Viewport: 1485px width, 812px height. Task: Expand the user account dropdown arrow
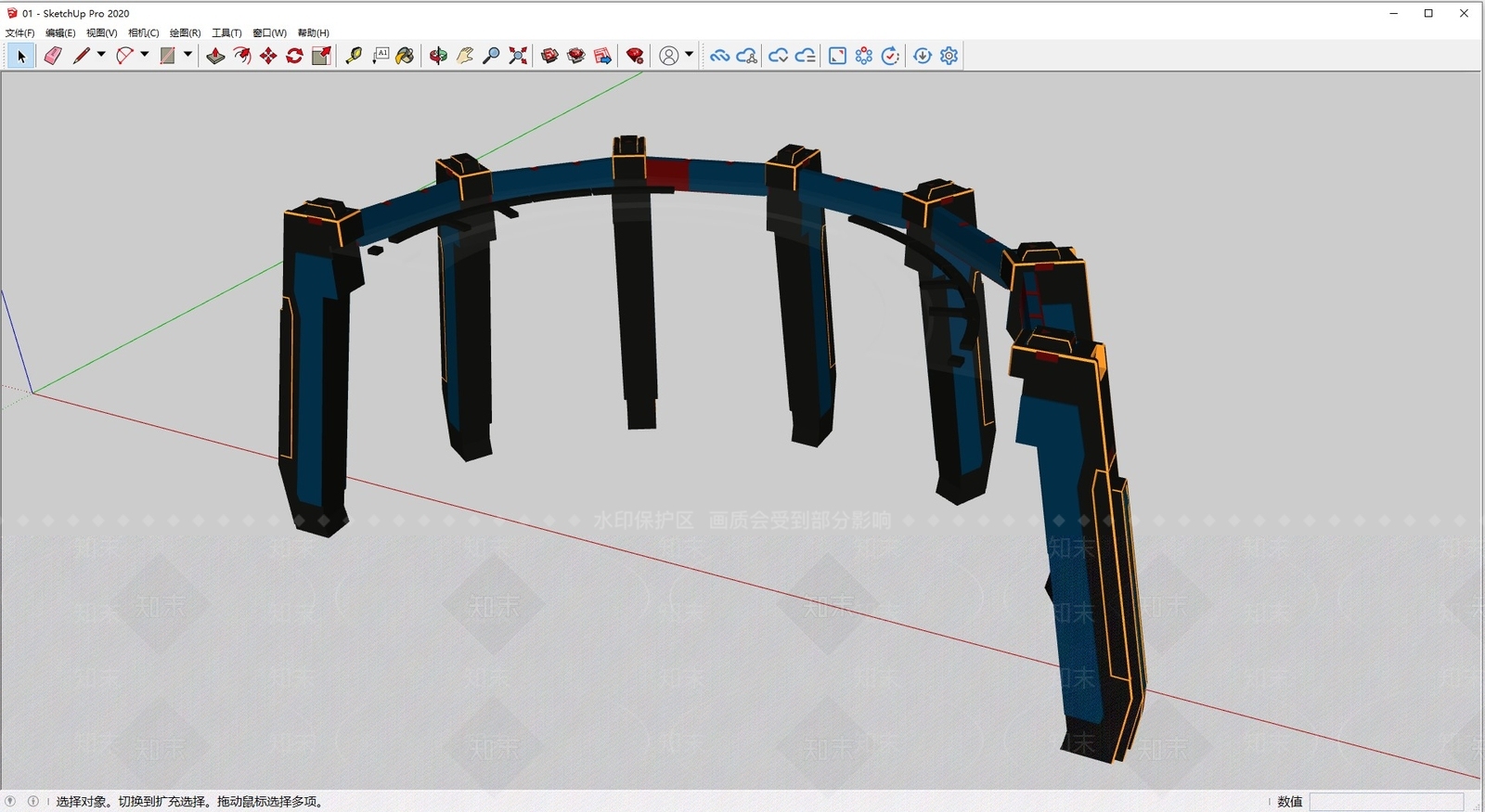[x=689, y=55]
